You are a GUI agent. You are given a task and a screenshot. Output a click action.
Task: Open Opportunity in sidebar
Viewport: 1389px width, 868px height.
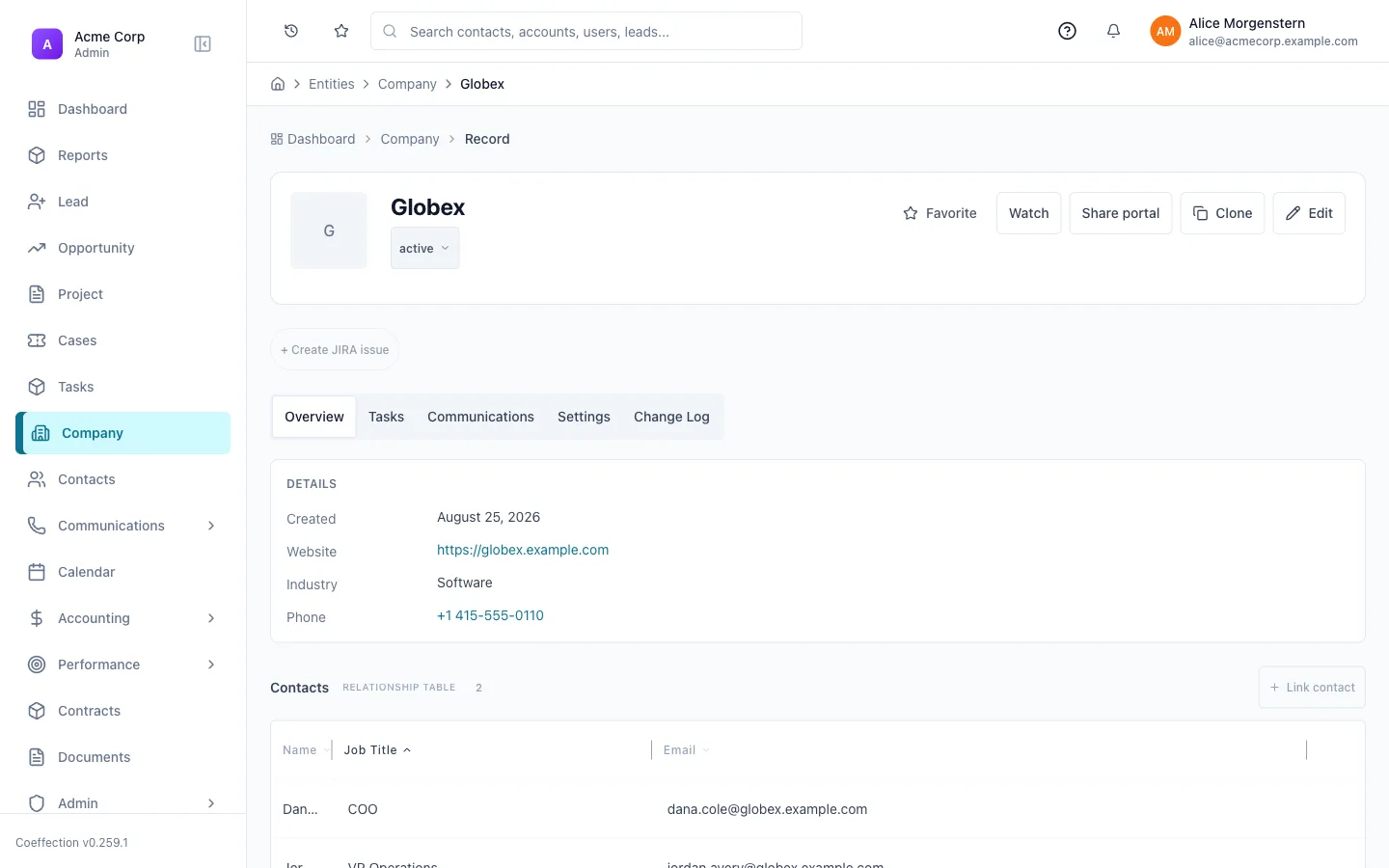click(x=123, y=248)
